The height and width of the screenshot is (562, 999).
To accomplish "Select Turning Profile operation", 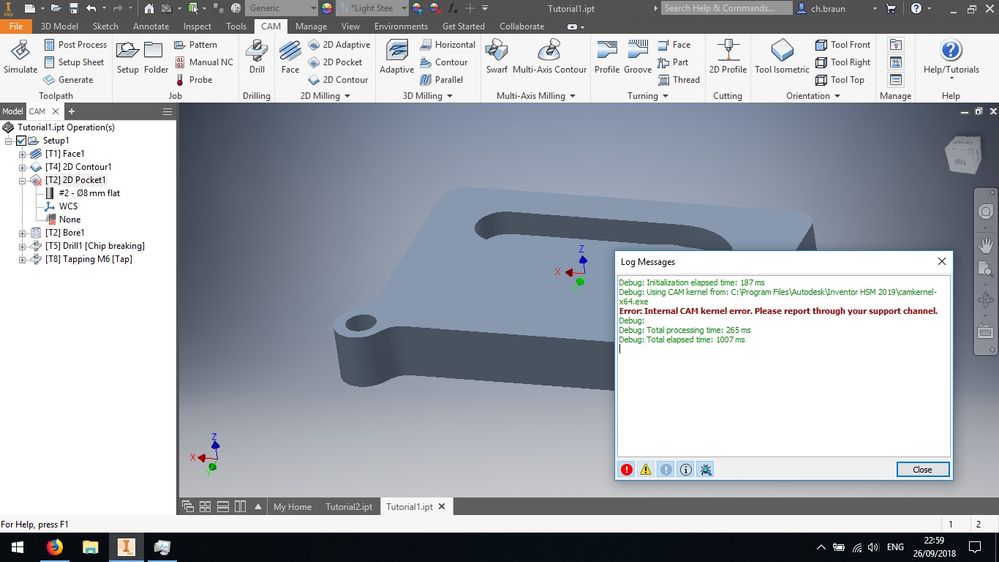I will [607, 57].
